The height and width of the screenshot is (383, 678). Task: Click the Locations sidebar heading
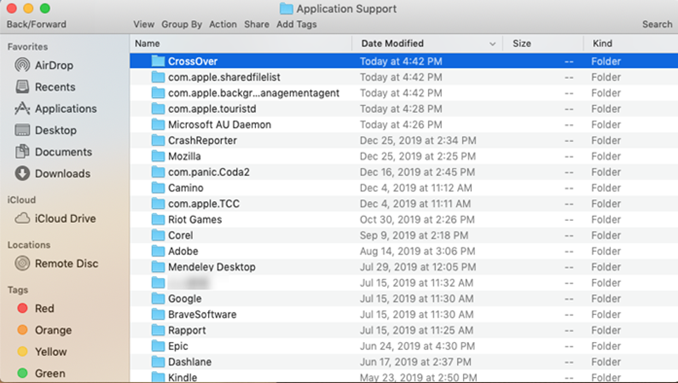pos(29,245)
